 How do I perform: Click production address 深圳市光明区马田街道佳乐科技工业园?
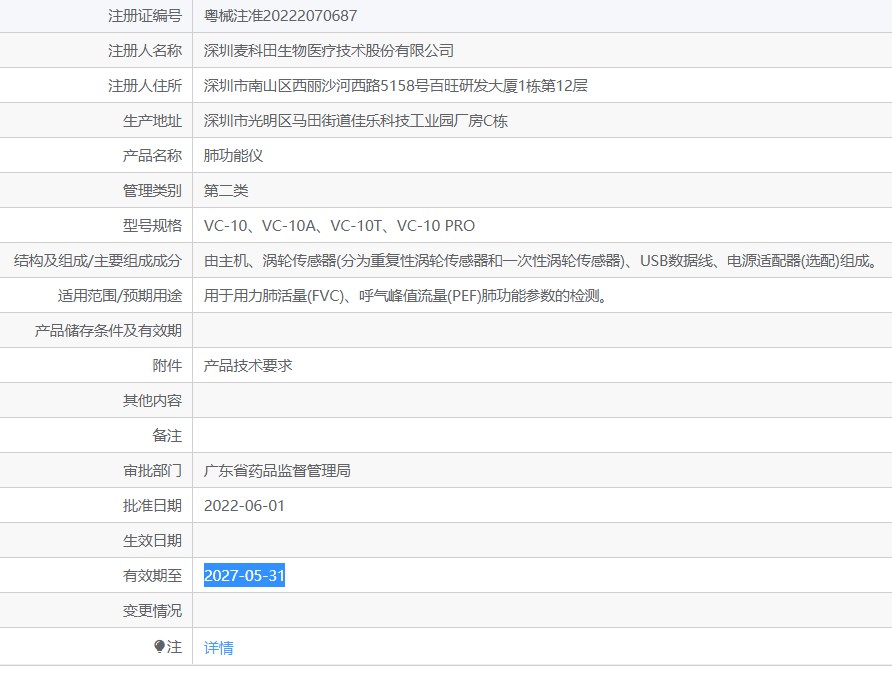click(328, 121)
